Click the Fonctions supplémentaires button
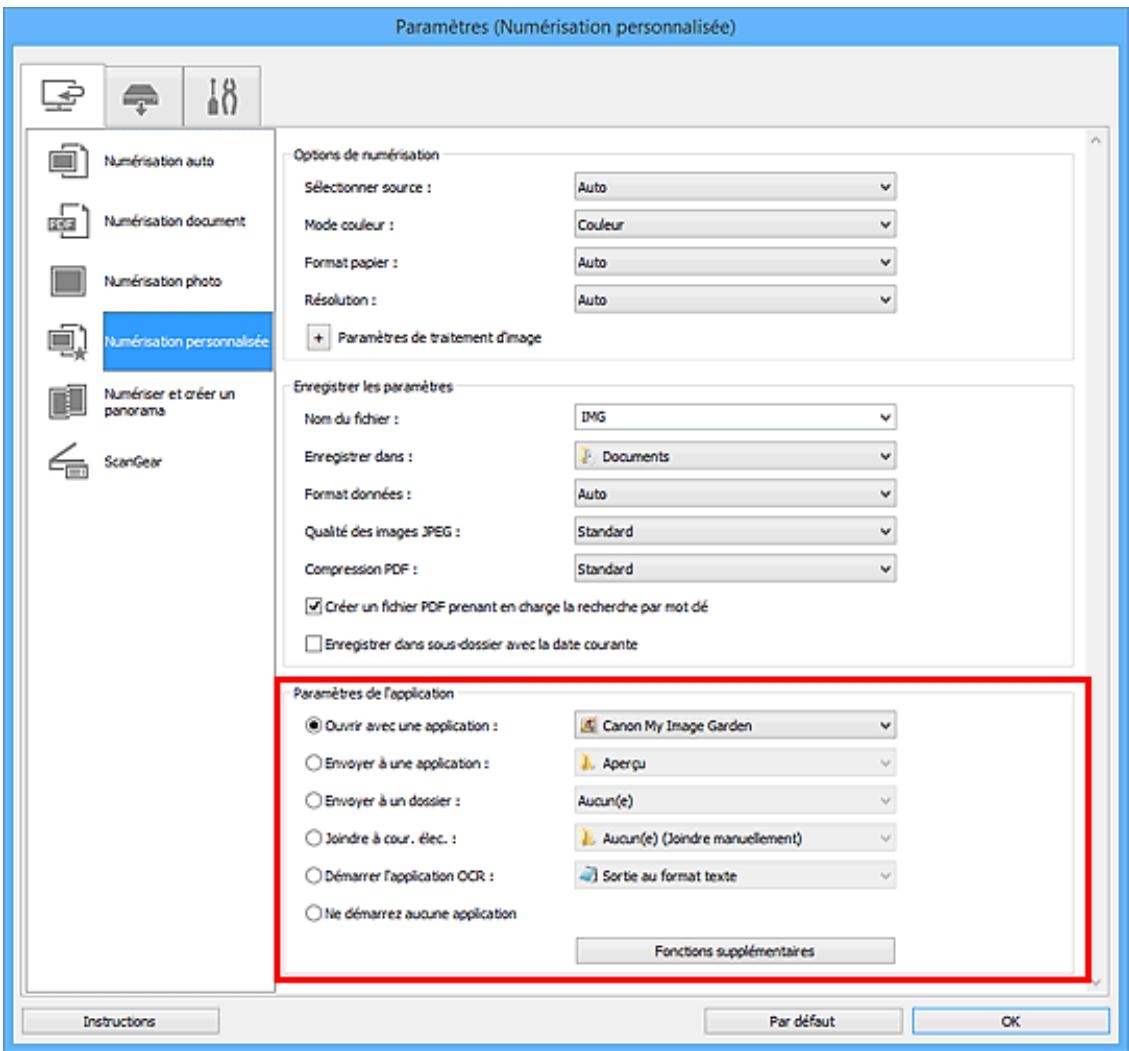This screenshot has width=1129, height=1051. 735,951
